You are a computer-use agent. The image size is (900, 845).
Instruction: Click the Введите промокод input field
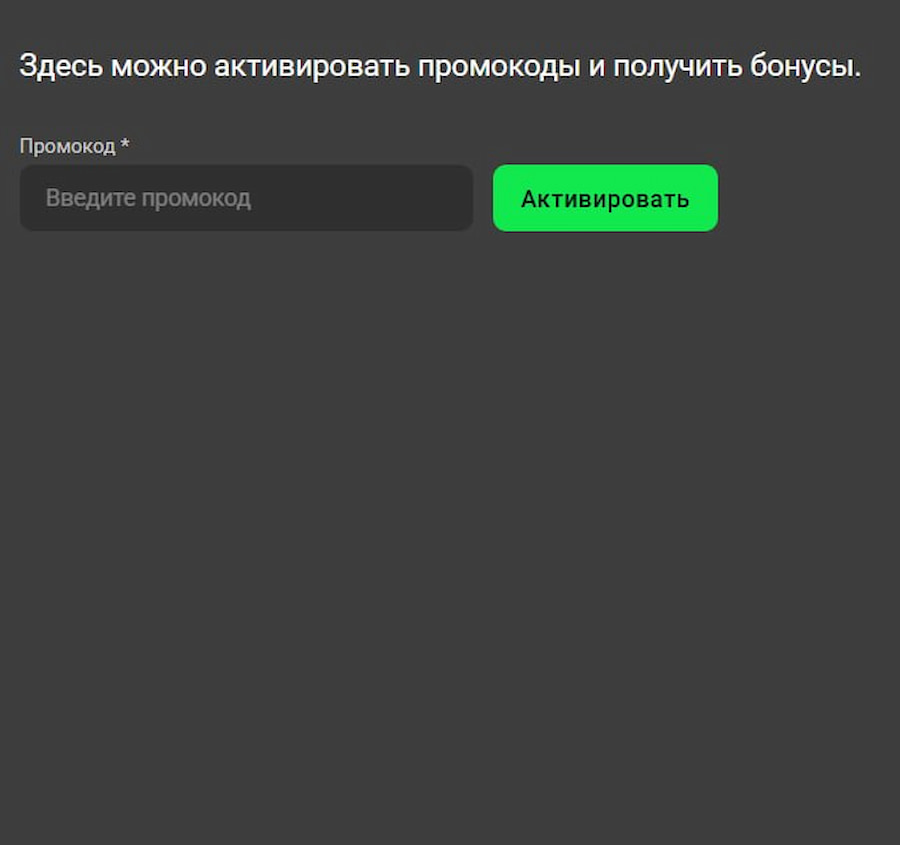tap(246, 198)
